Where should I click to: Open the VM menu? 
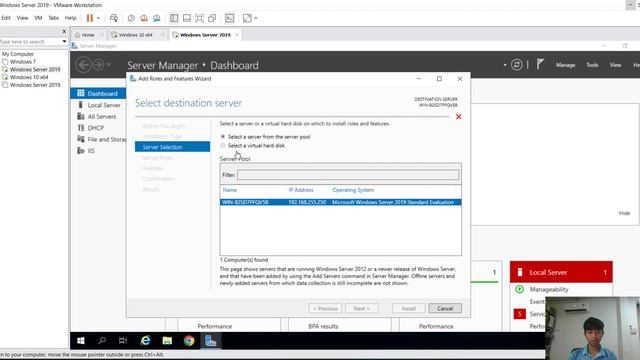(x=38, y=18)
